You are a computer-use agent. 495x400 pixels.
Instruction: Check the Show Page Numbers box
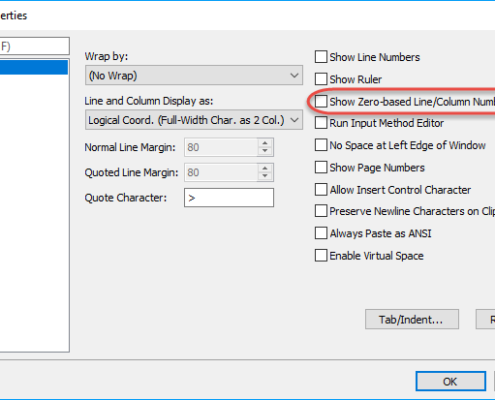[x=321, y=167]
